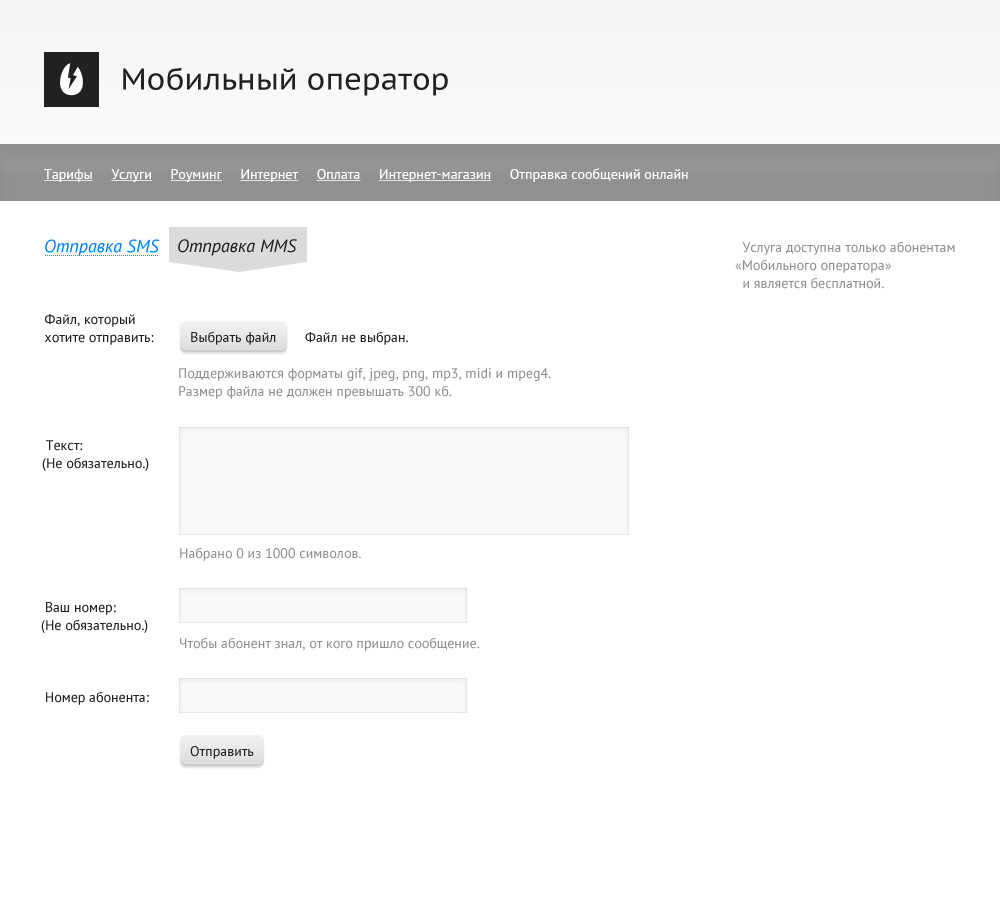
Task: Click the "Мобильный оператор" site title
Action: coord(284,80)
